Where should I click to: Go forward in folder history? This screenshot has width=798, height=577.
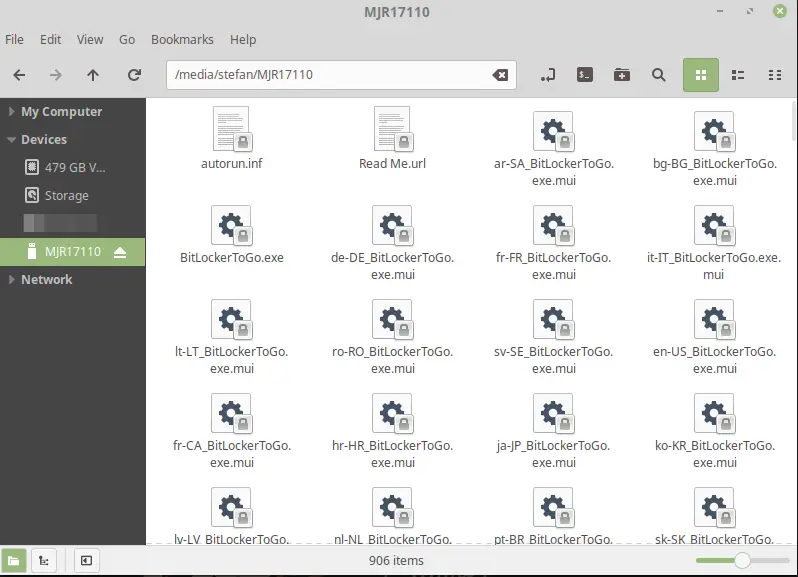click(55, 75)
